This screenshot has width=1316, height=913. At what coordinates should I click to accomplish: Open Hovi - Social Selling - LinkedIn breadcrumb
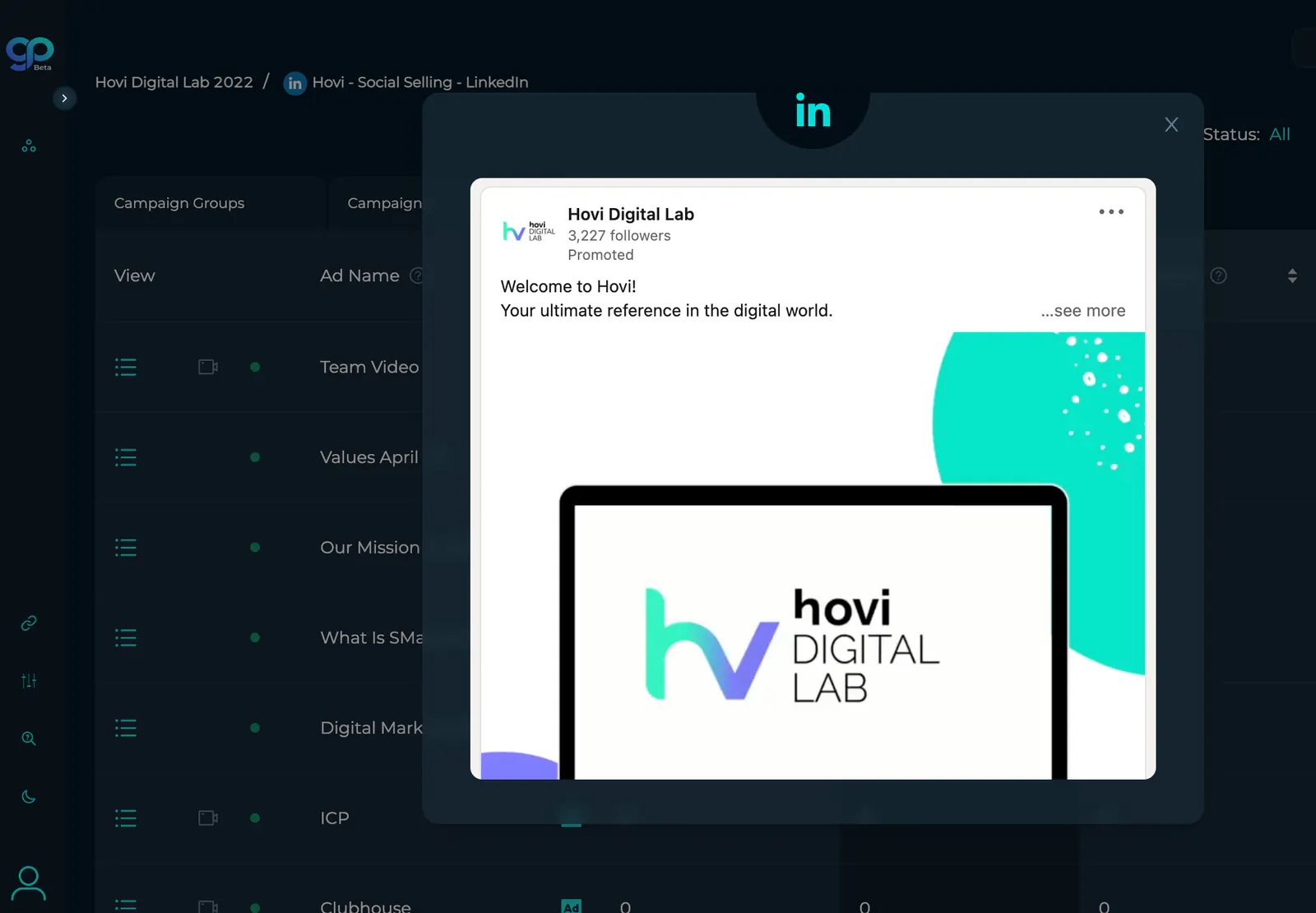coord(420,82)
